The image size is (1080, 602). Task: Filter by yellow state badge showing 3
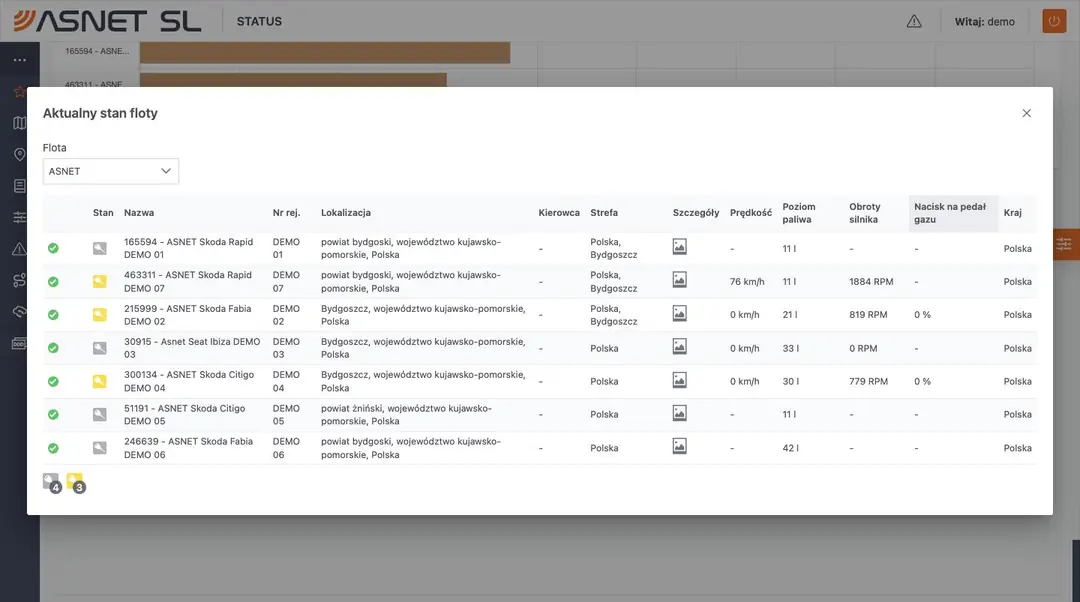[76, 483]
